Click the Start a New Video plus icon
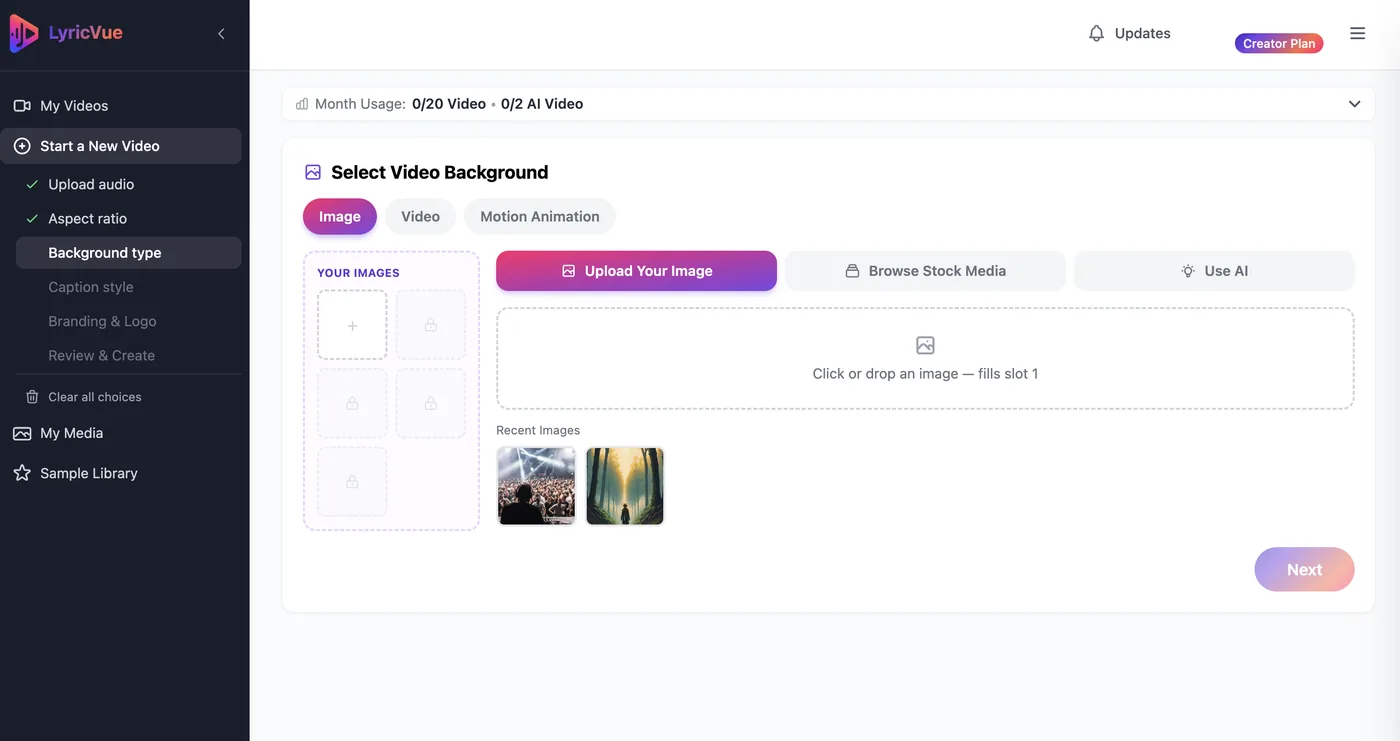This screenshot has height=741, width=1400. pos(22,146)
